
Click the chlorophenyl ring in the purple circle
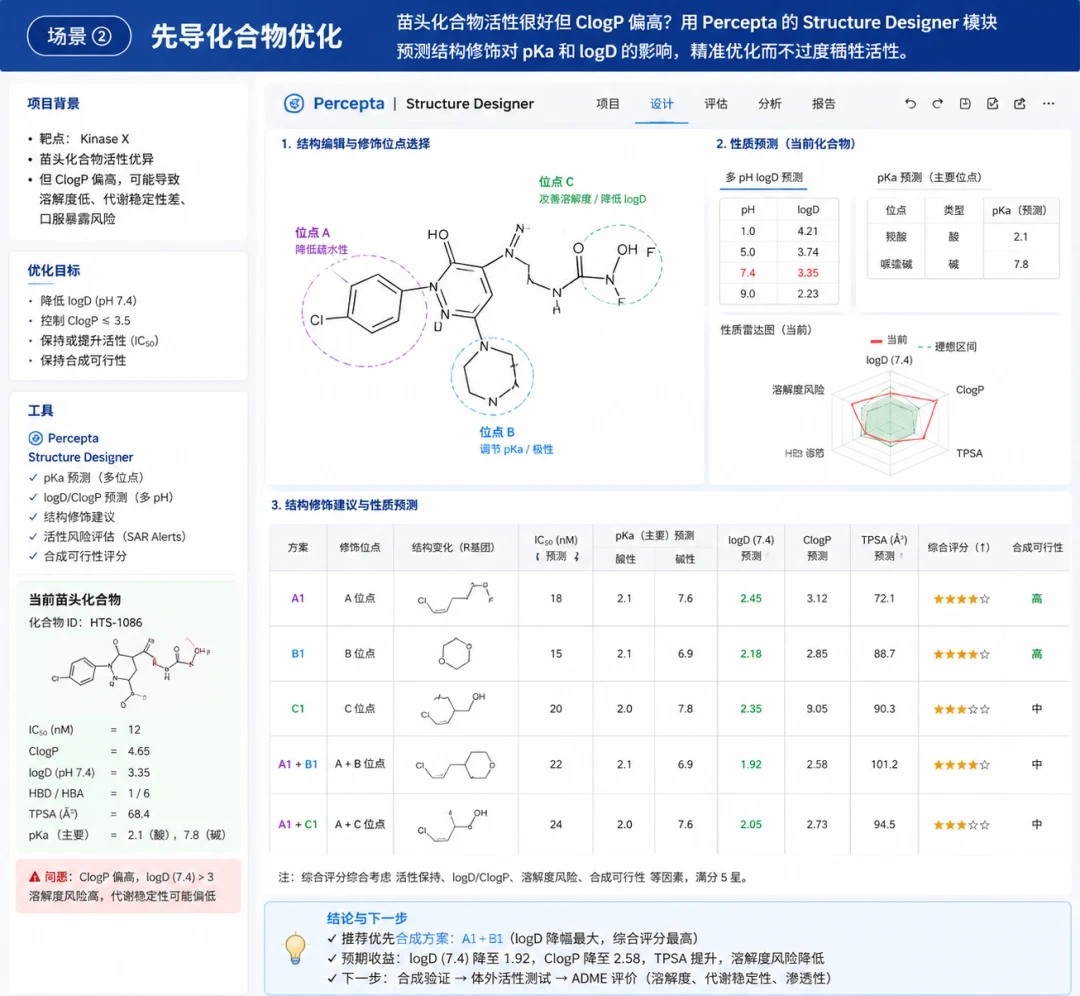coord(375,303)
